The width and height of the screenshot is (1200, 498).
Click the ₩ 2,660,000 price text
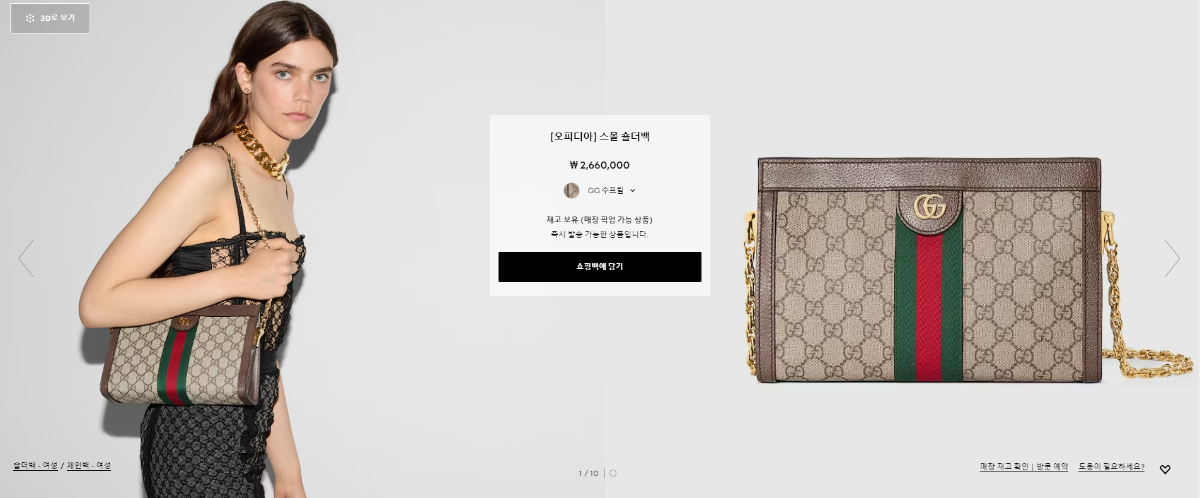click(600, 166)
